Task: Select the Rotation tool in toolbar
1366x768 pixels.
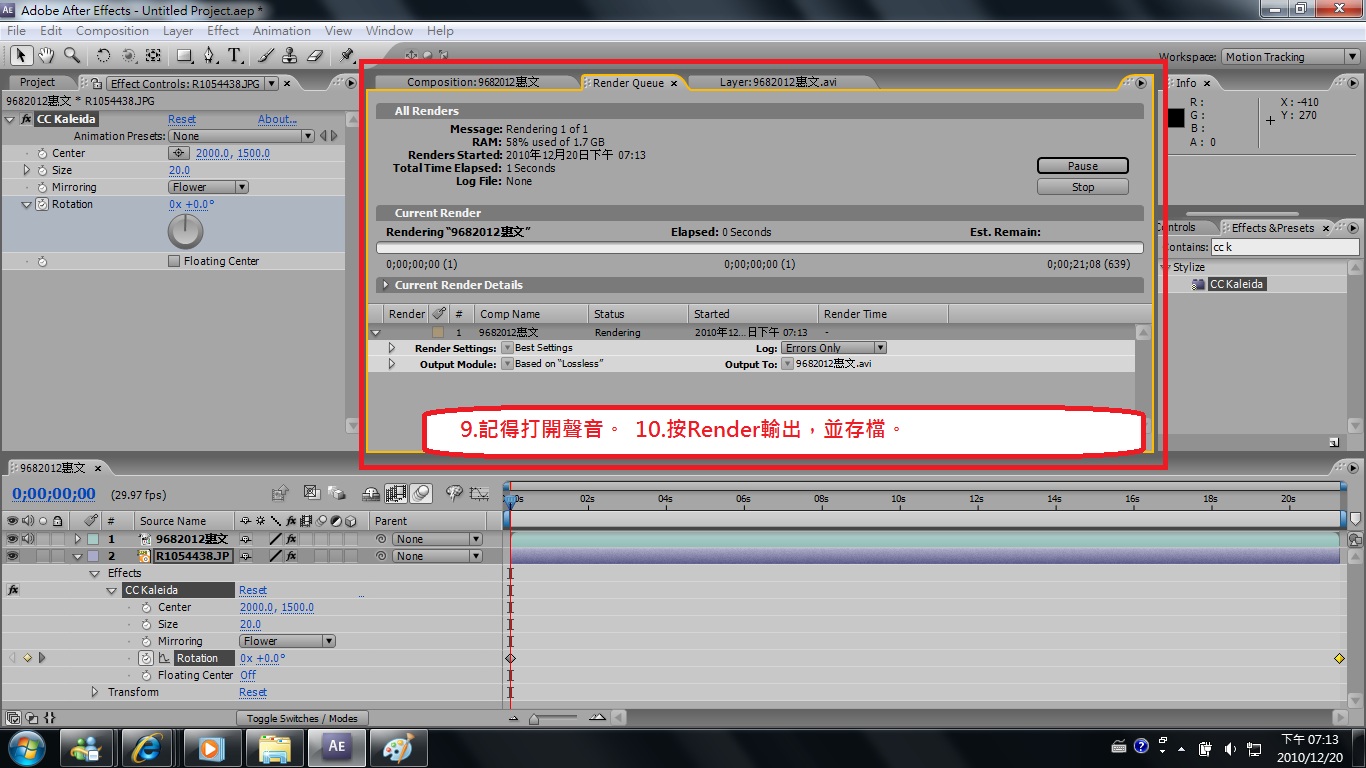Action: tap(103, 56)
